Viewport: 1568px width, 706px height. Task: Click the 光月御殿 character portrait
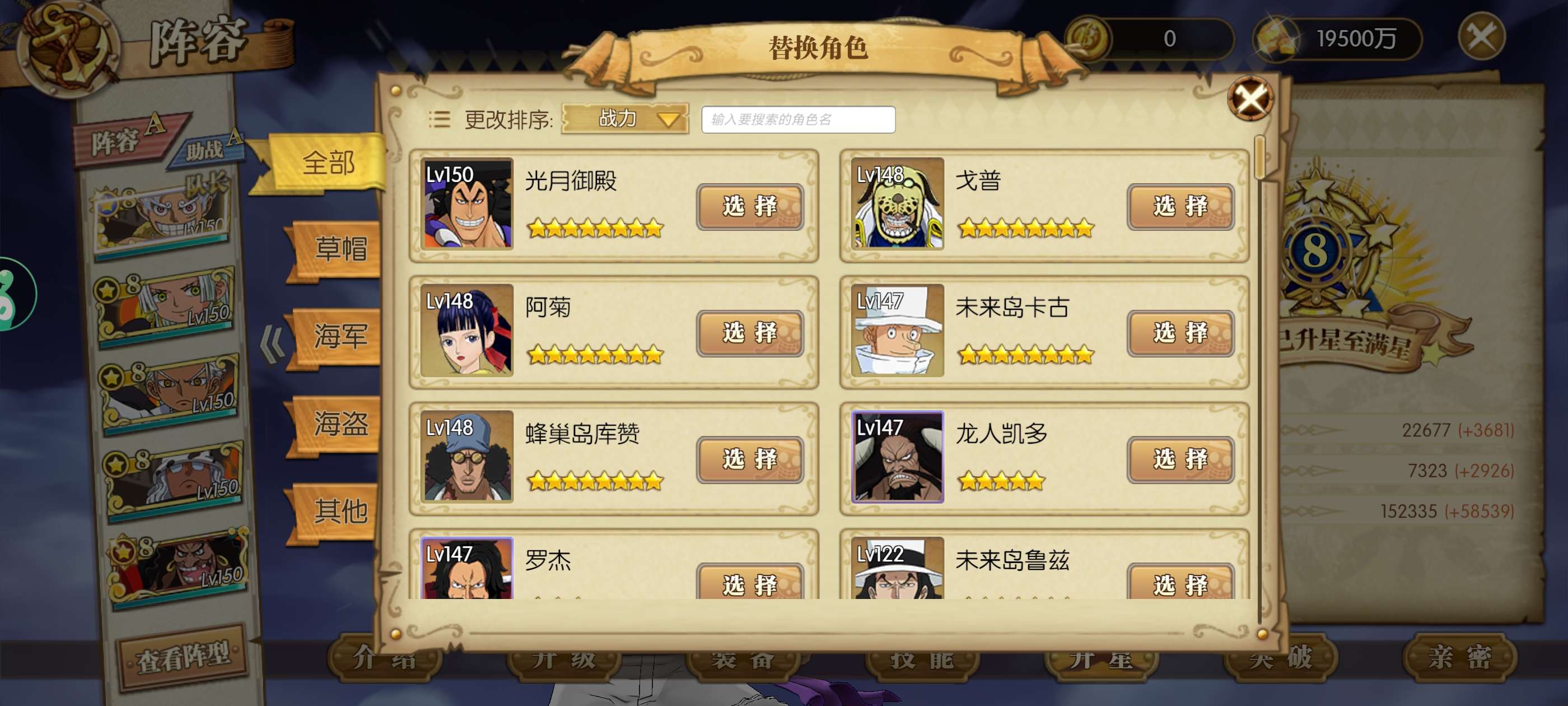coord(467,203)
